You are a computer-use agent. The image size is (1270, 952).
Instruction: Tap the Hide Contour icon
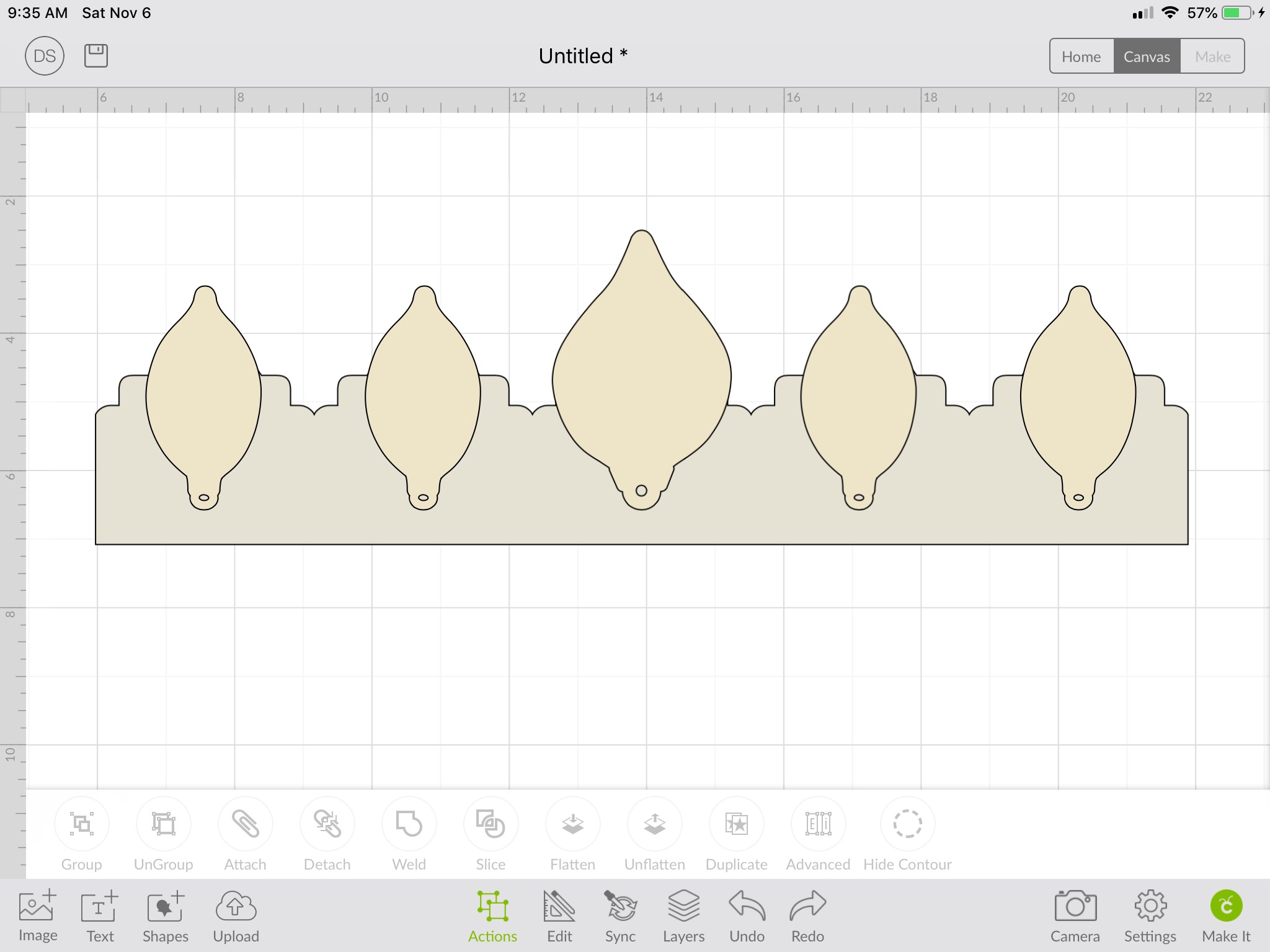907,824
